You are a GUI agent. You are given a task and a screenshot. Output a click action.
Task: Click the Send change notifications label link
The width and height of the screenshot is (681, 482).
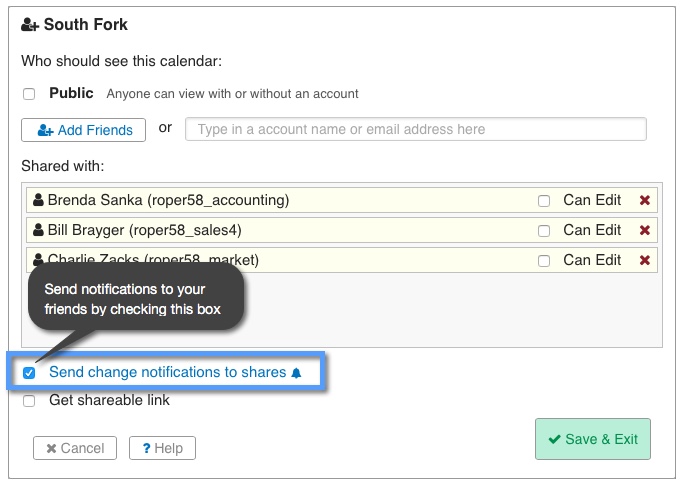167,372
